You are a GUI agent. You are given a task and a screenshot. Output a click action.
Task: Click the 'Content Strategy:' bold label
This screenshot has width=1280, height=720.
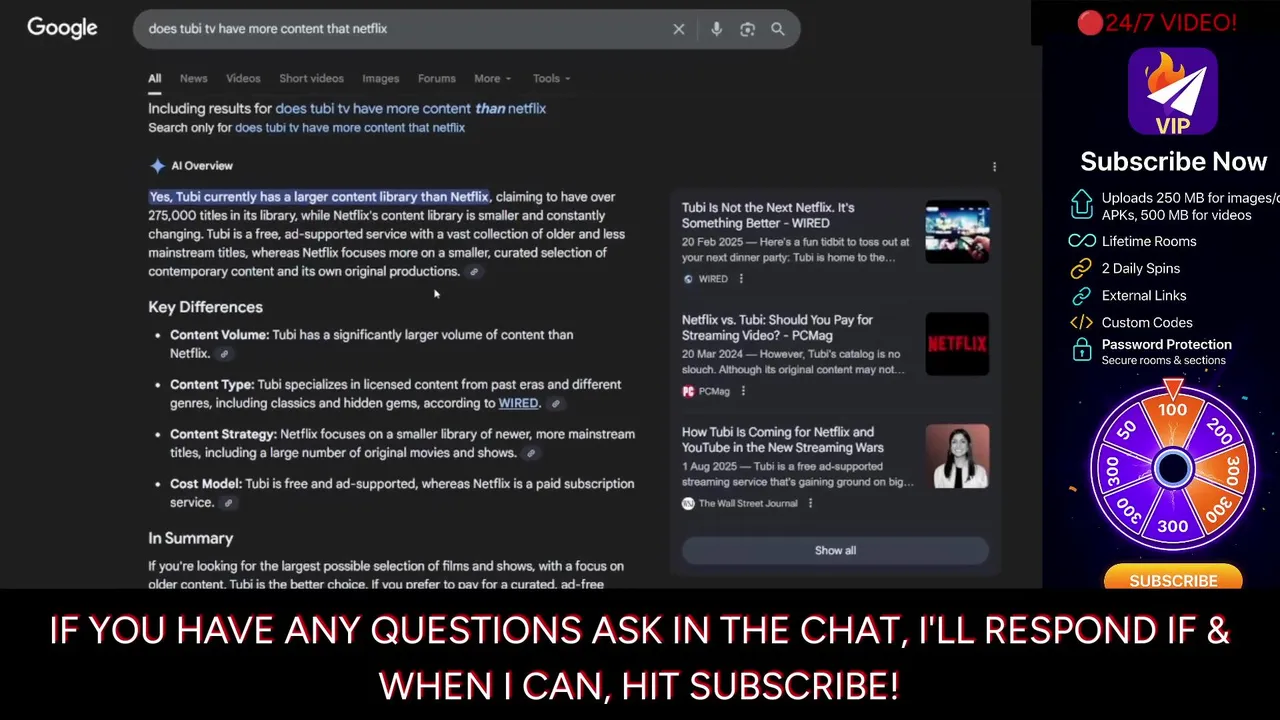click(x=223, y=434)
